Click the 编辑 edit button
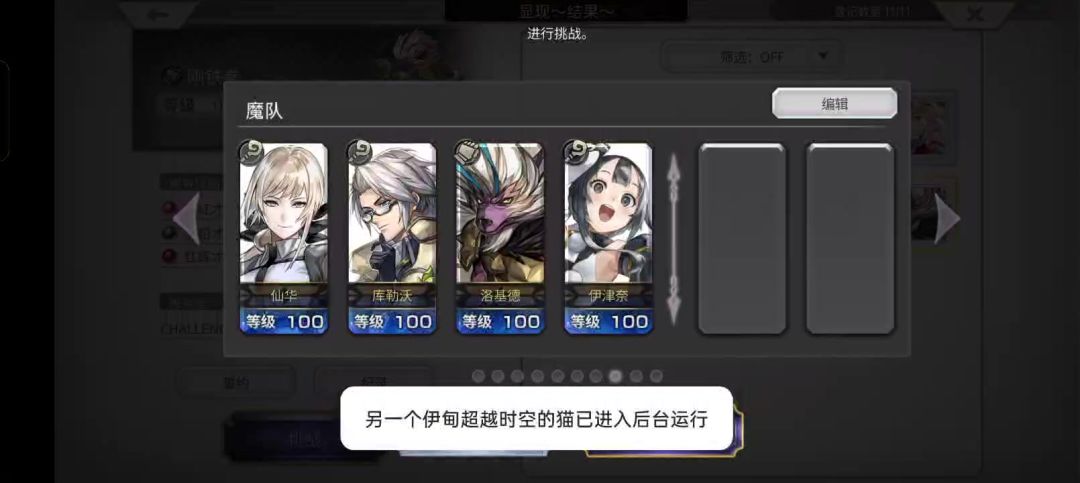 tap(834, 103)
